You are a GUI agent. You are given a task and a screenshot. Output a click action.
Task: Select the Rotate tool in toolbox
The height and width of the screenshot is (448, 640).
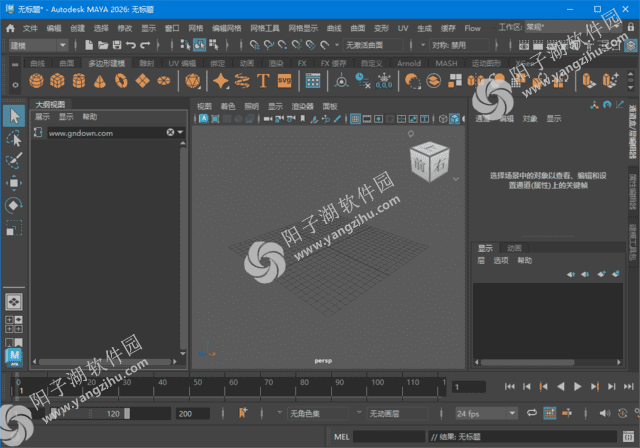pos(14,205)
